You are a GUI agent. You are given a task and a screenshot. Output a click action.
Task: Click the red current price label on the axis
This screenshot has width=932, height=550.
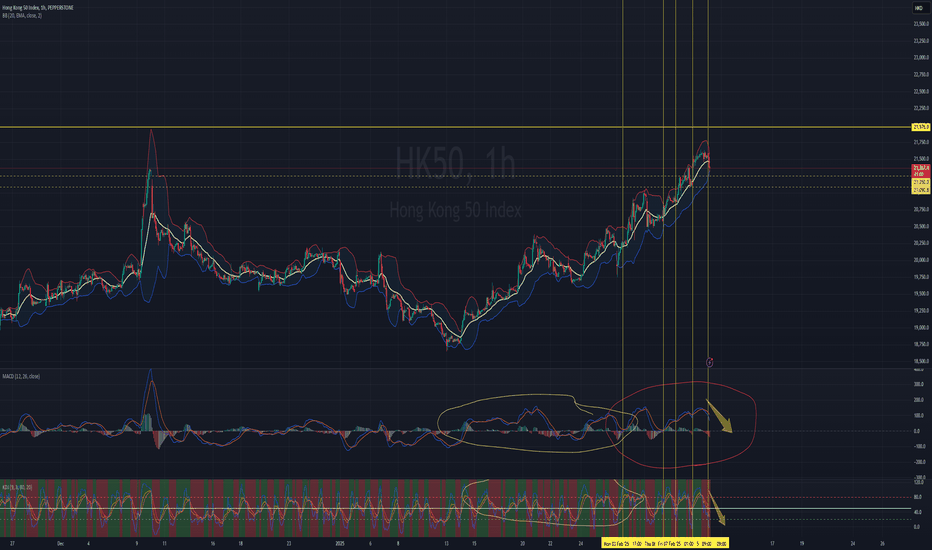pos(921,171)
